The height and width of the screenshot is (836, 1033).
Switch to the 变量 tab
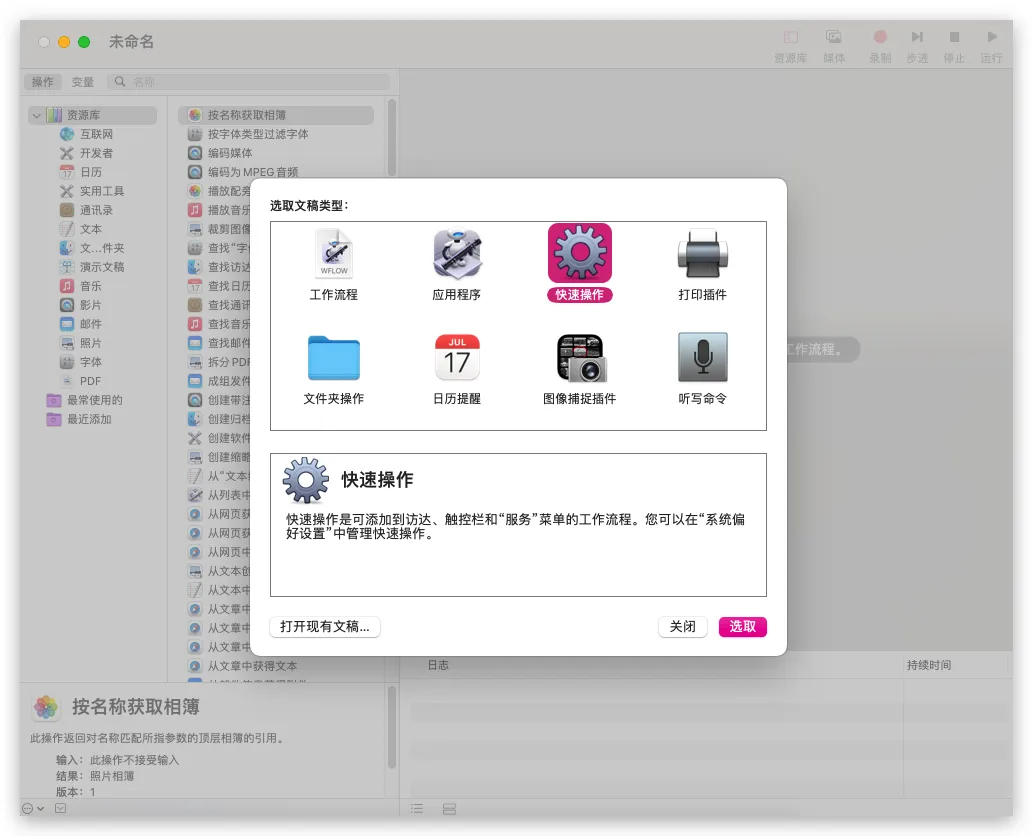pos(83,82)
